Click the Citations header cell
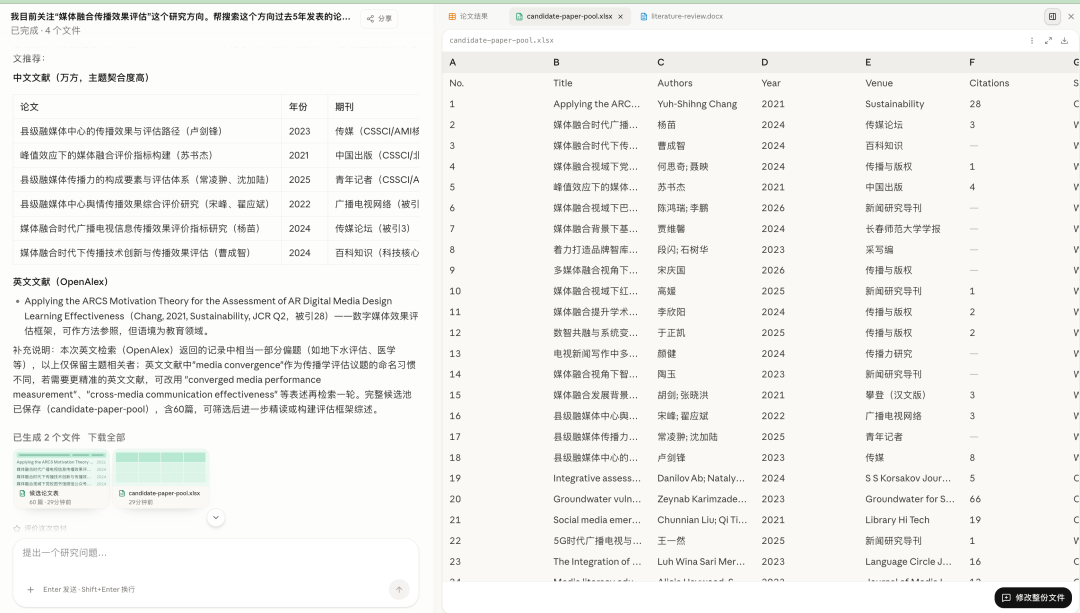Screen dimensions: 1080x613 click(989, 83)
